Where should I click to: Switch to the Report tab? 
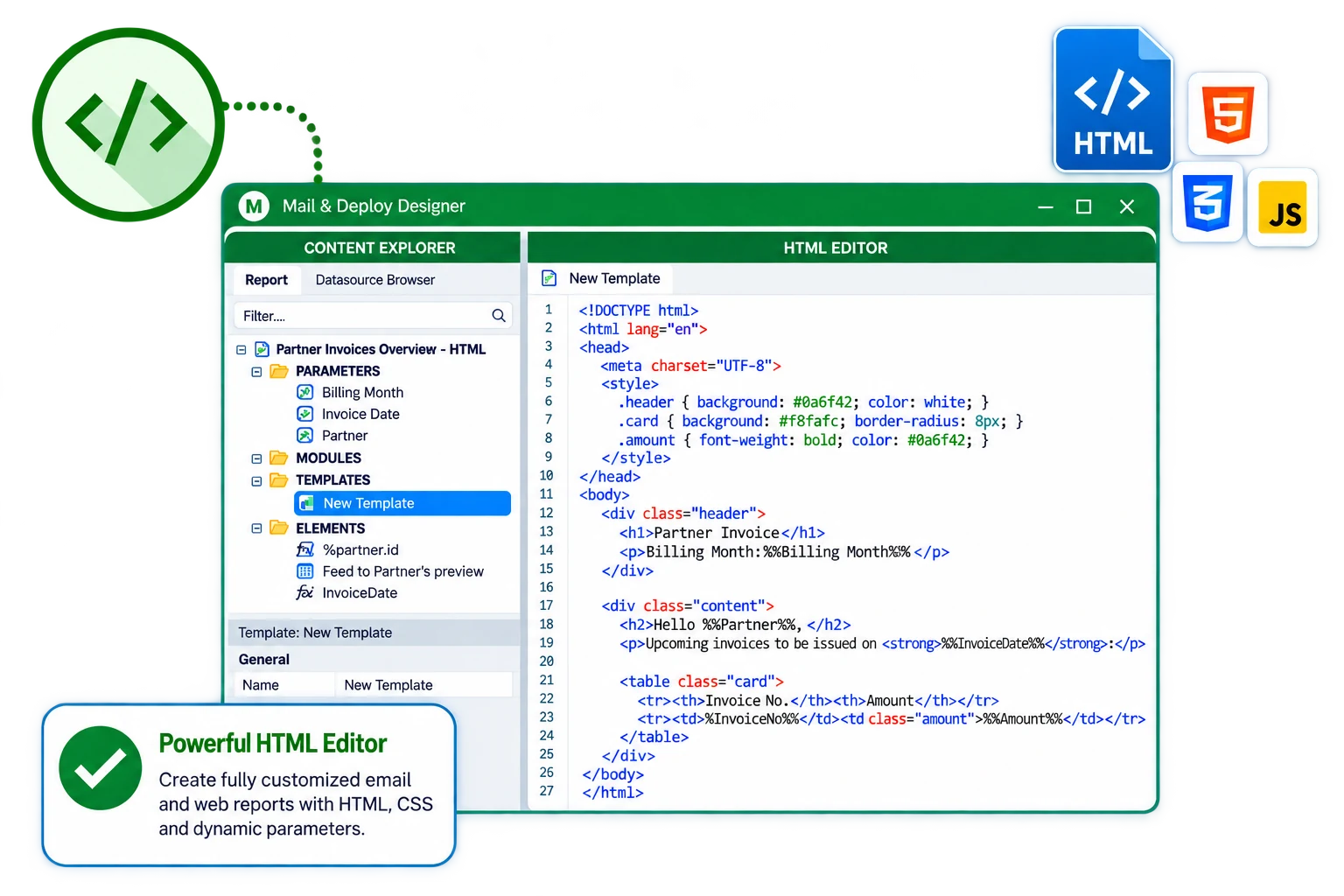(266, 280)
